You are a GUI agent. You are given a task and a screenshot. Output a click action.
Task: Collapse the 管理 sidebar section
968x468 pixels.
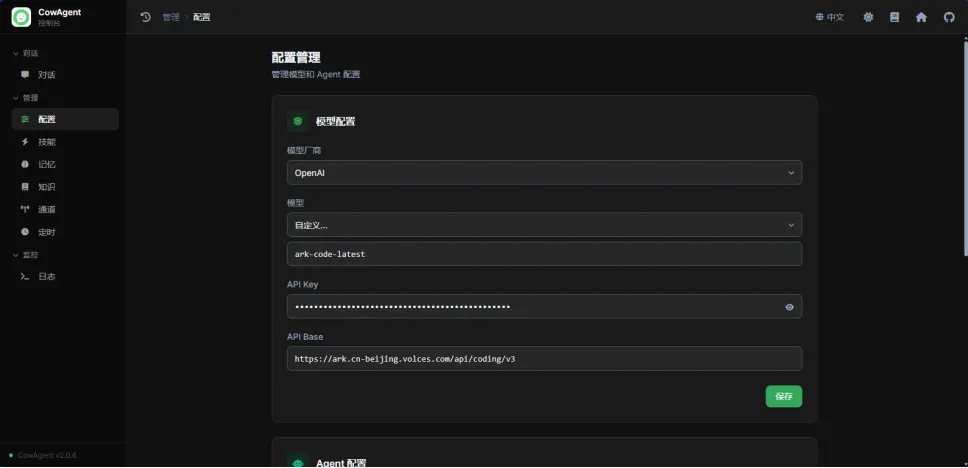25,98
